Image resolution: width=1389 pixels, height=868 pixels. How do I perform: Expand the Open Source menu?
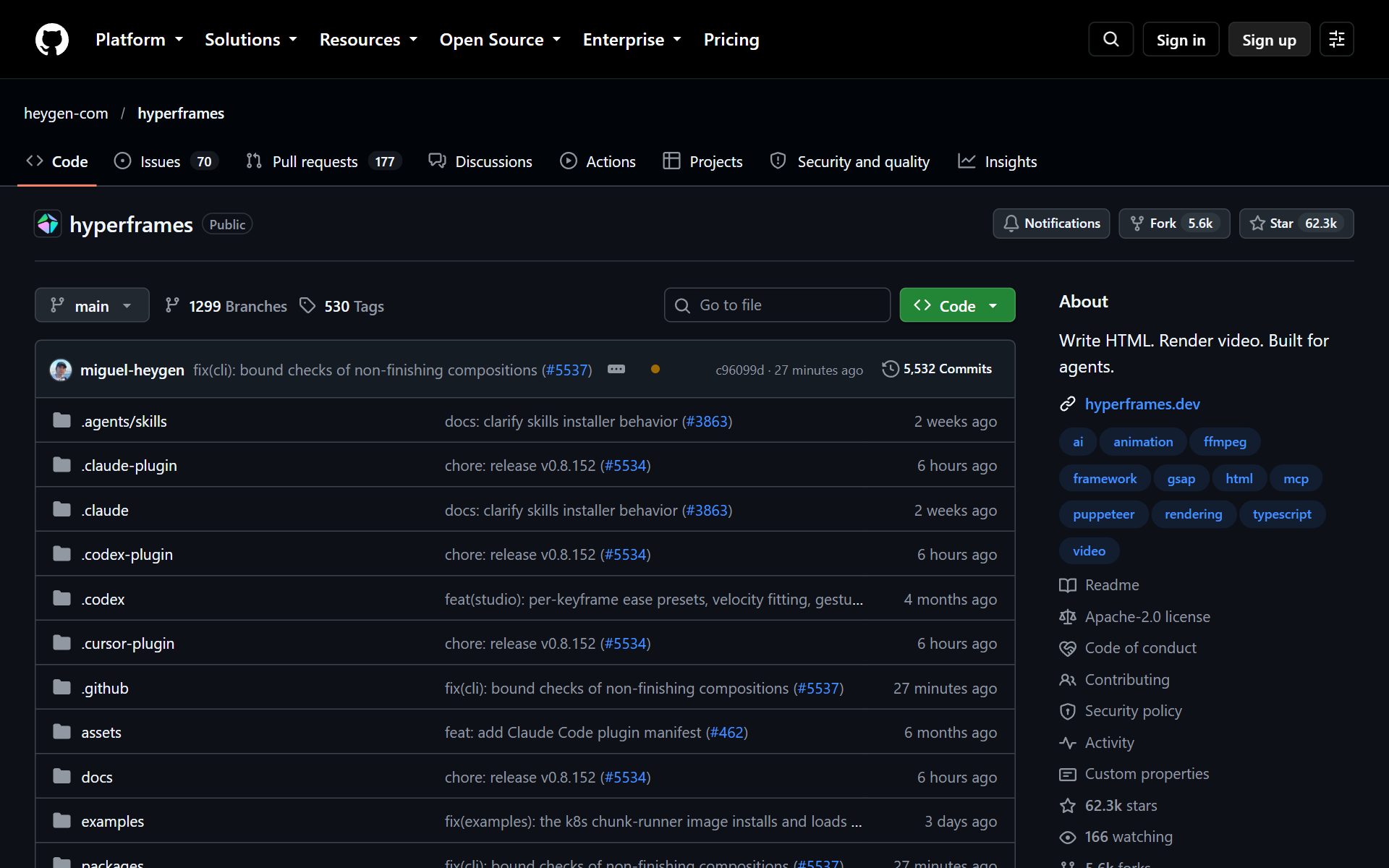click(500, 40)
